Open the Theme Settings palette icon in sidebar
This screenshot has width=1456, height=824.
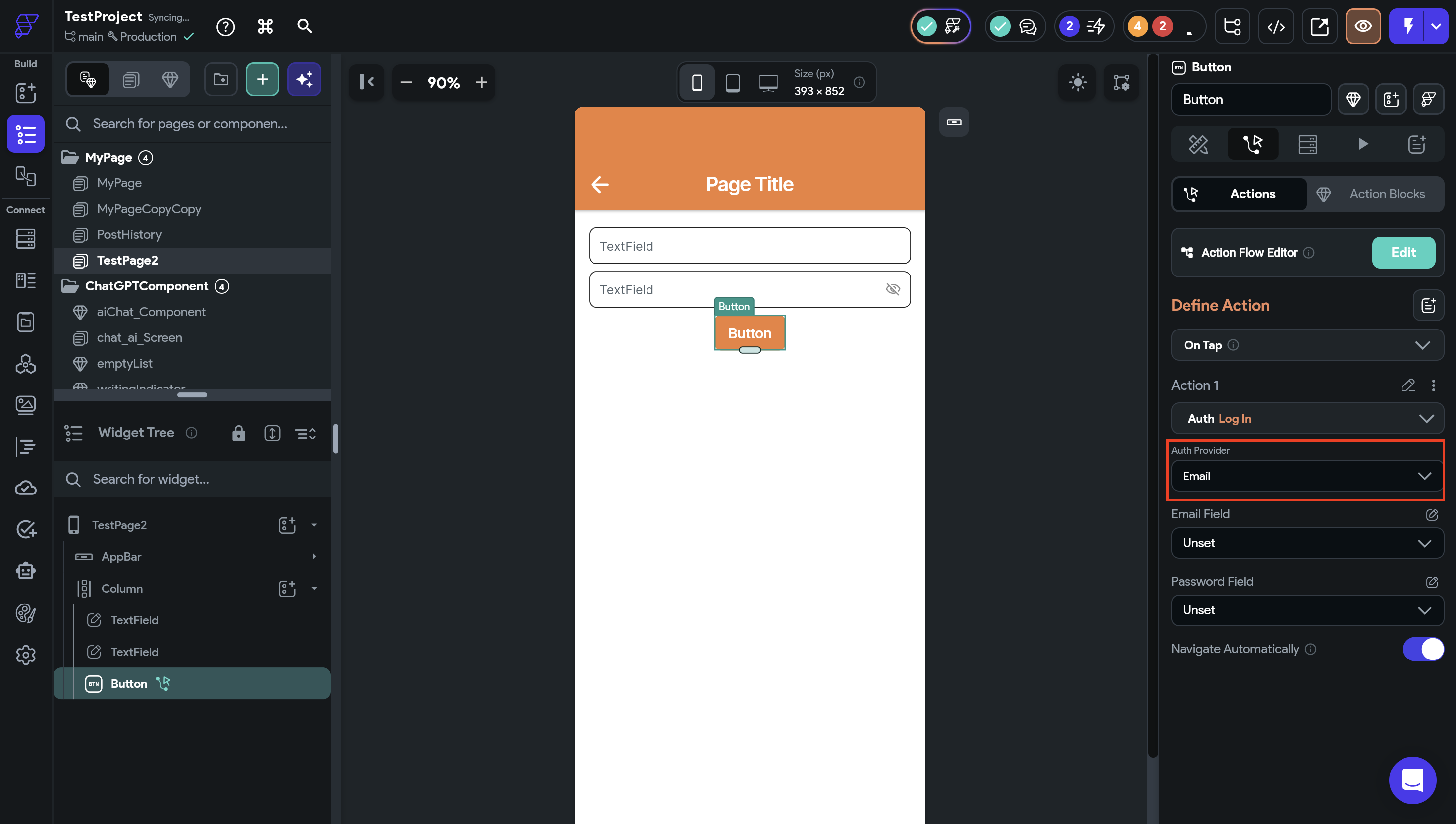tap(25, 613)
